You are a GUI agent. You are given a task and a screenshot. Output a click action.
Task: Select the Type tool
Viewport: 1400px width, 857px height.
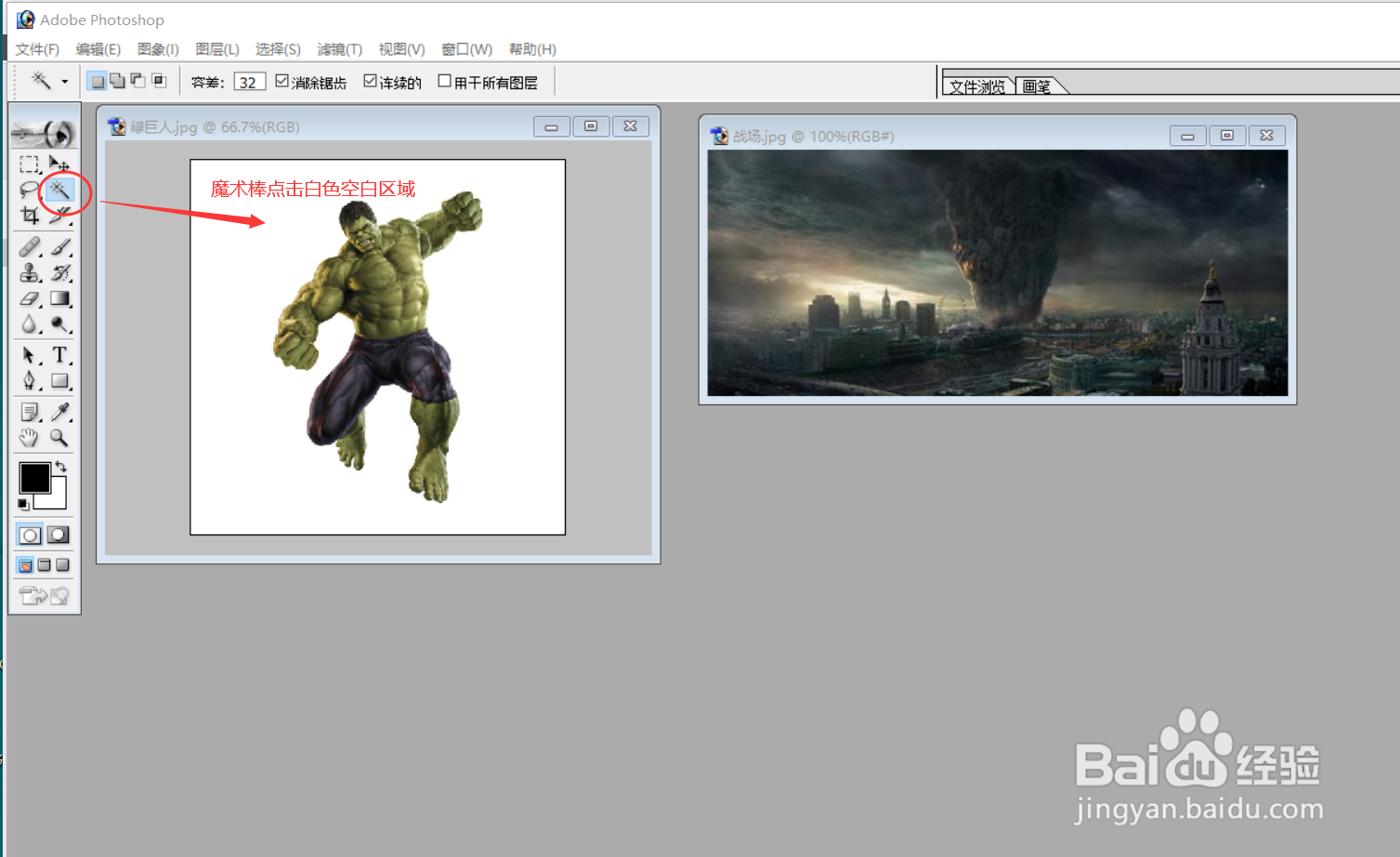59,355
